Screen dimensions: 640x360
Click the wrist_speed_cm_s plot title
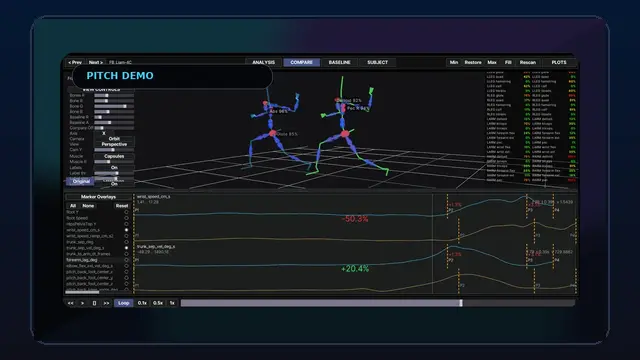[x=153, y=197]
